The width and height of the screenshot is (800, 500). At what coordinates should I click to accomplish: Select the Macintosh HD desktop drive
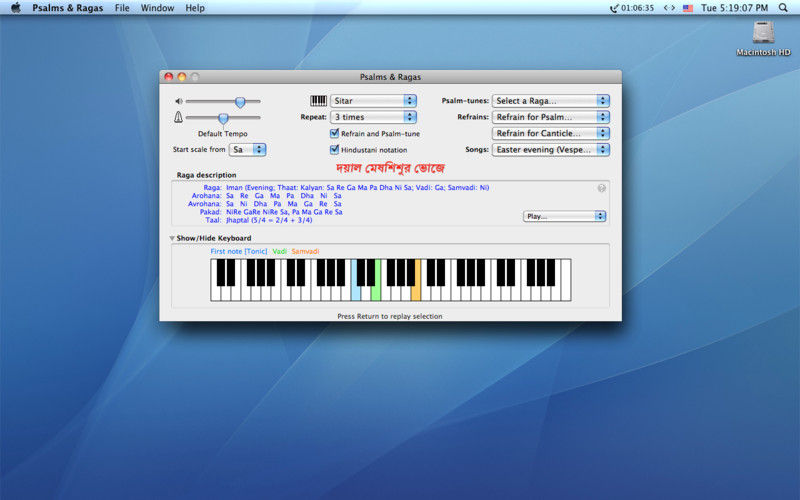click(763, 38)
